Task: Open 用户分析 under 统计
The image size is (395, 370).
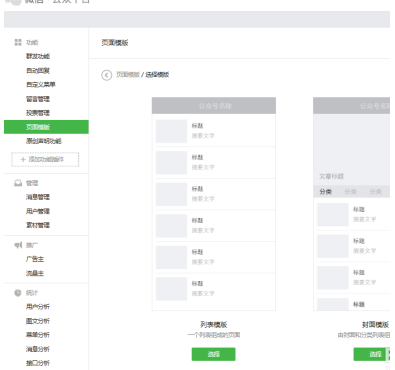Action: 38,307
